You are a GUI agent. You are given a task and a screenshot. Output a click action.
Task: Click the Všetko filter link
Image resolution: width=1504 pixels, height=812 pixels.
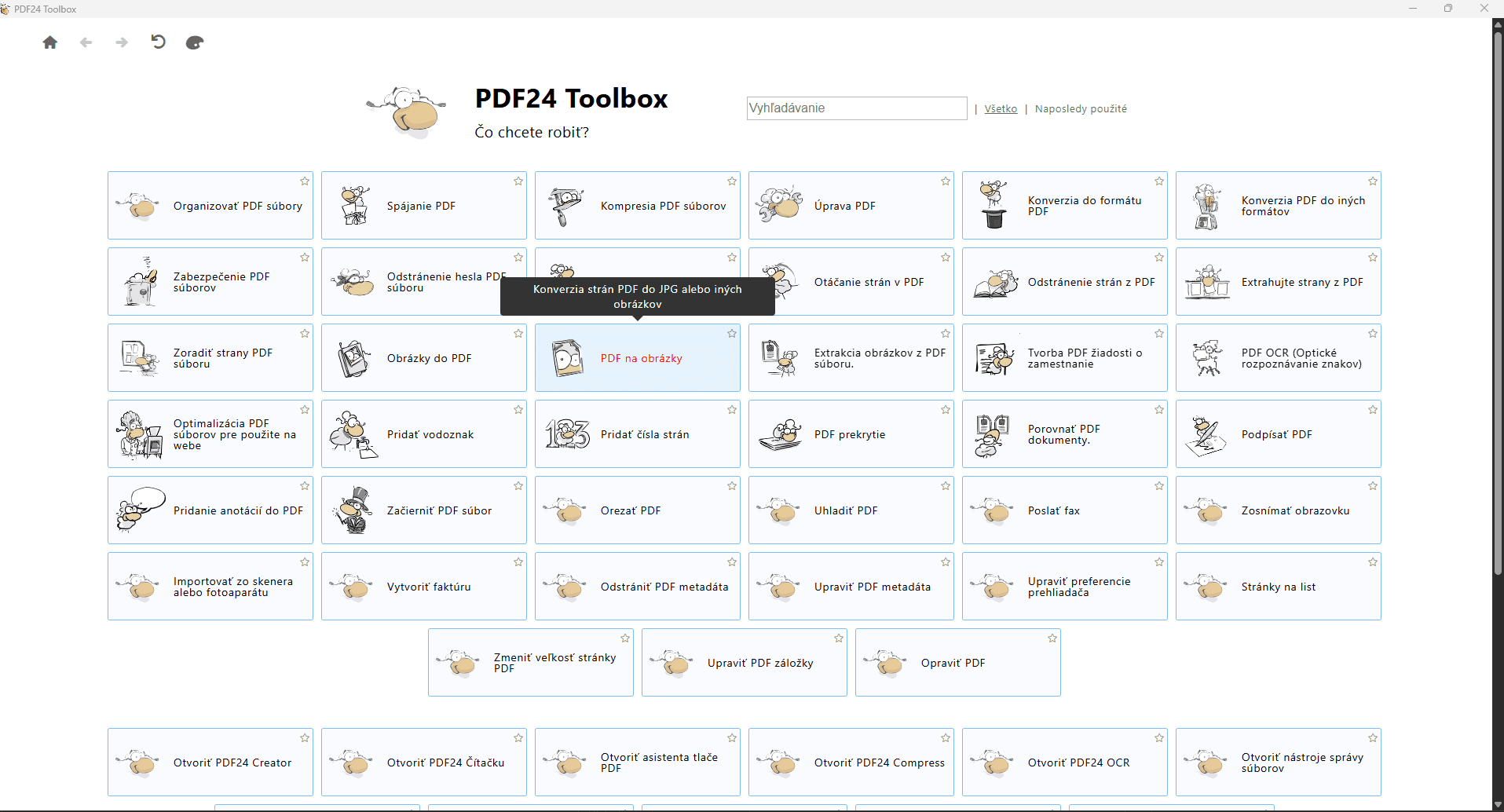tap(1001, 109)
